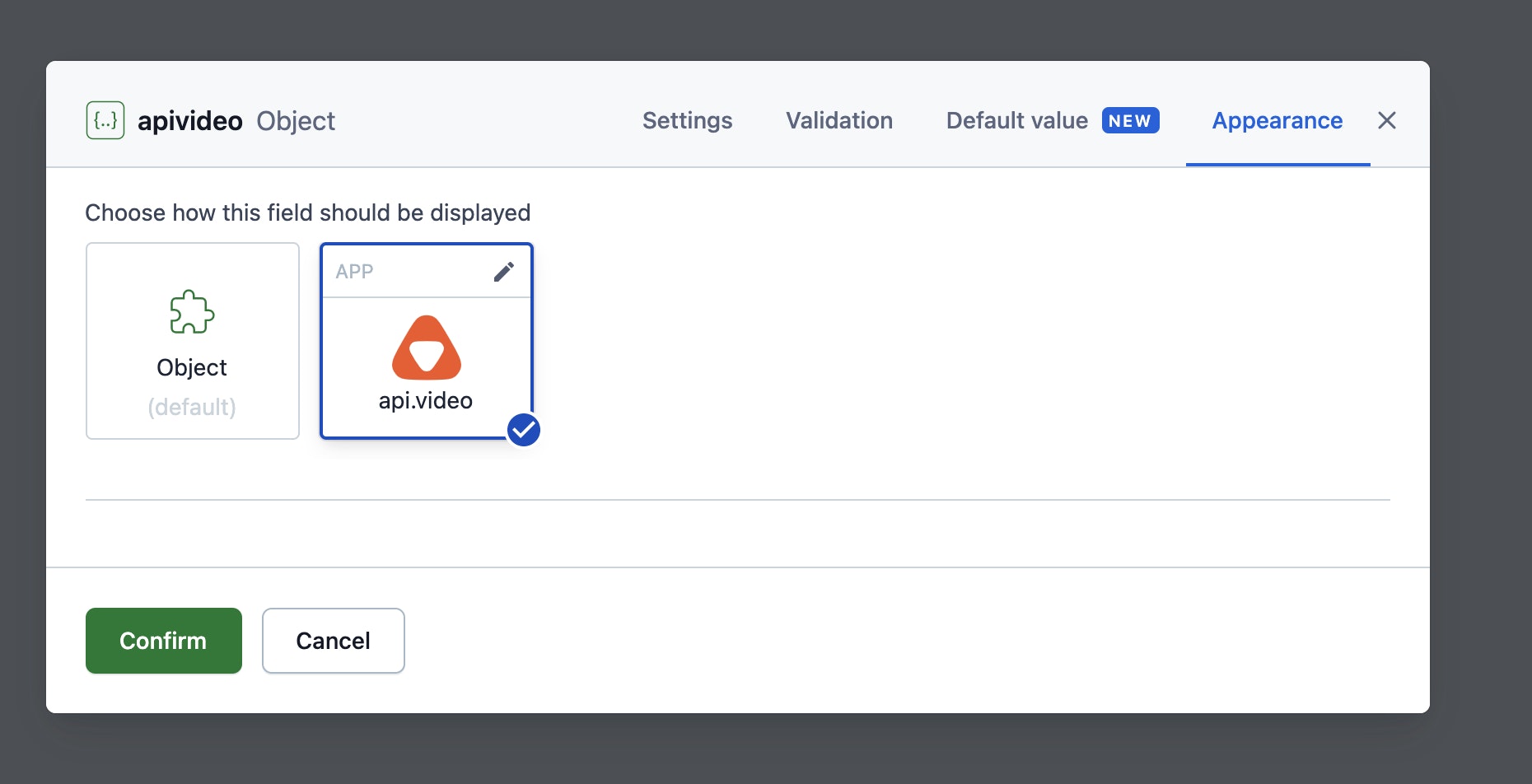The height and width of the screenshot is (784, 1532).
Task: Click the NEW badge next to Default value
Action: 1130,120
